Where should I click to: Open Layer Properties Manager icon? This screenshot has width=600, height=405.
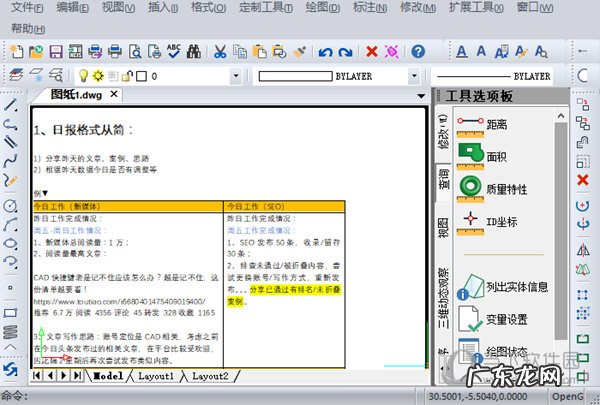16,75
